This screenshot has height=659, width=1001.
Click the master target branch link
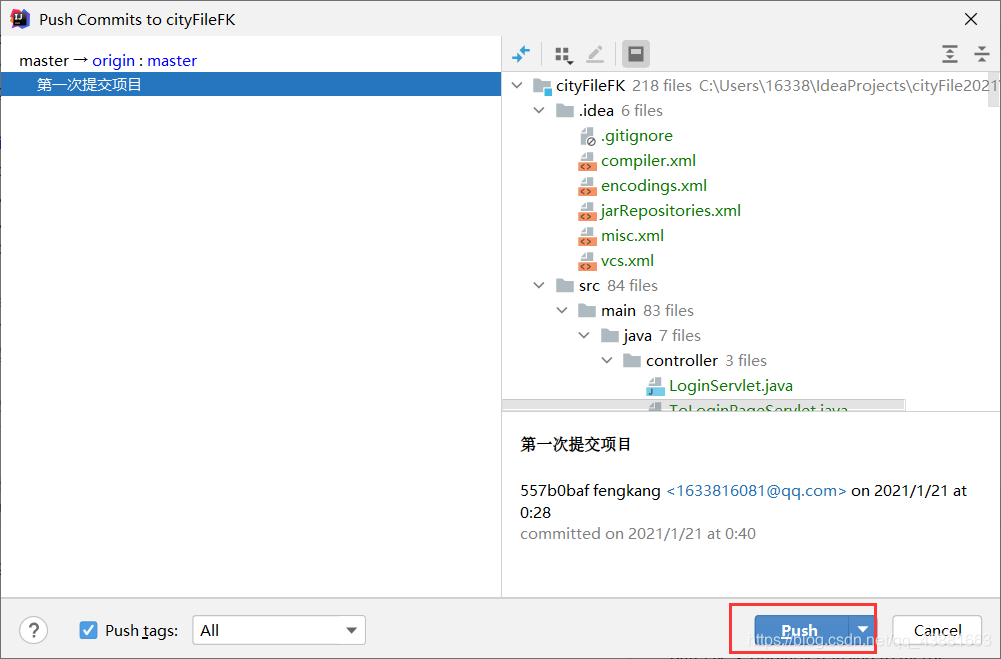point(172,61)
